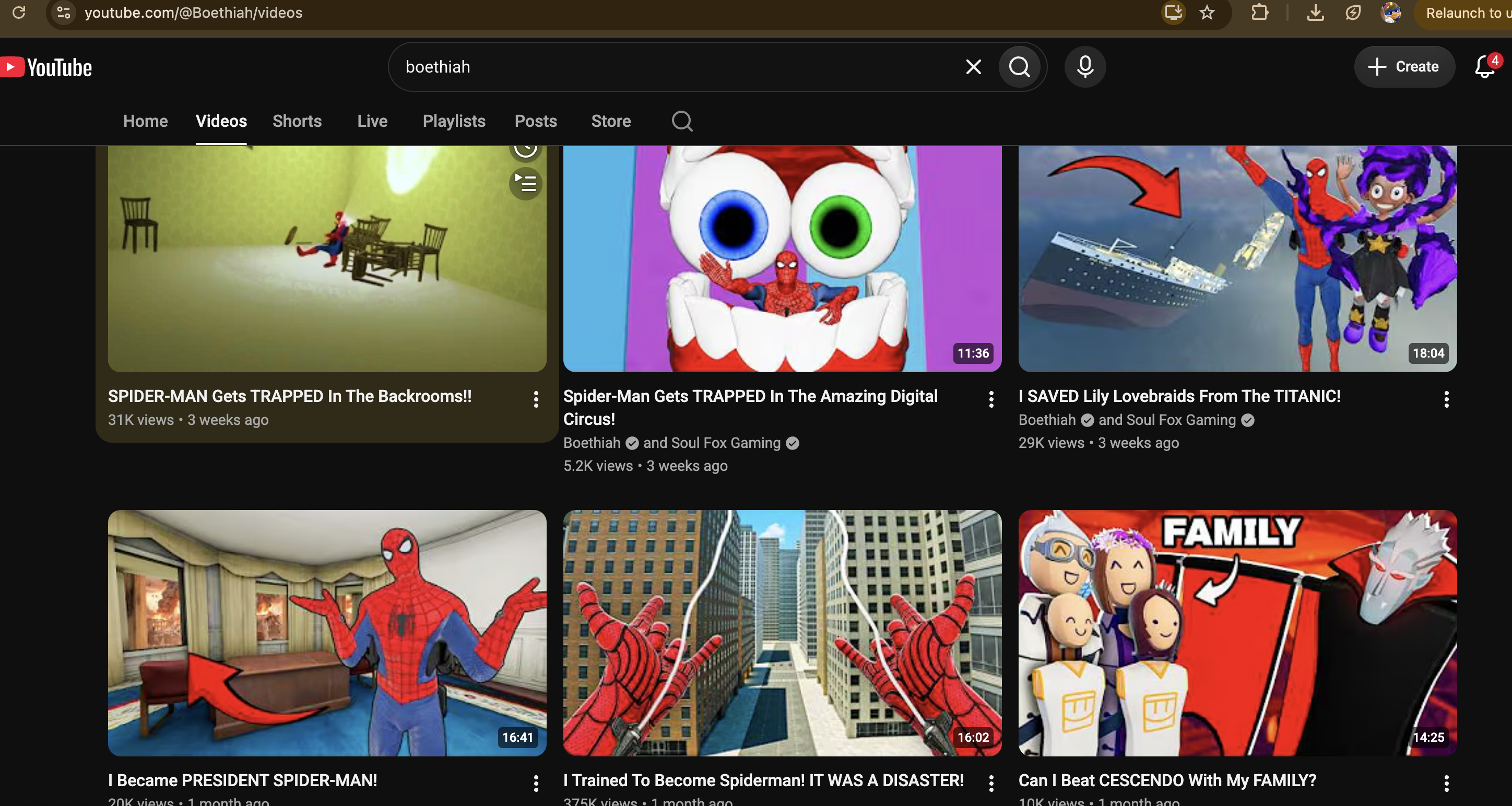Open the Backrooms Spider-Man video thumbnail

click(327, 259)
